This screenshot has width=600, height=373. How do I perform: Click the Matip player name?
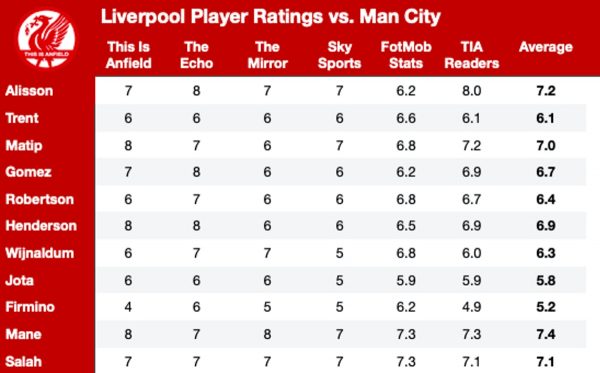click(24, 146)
